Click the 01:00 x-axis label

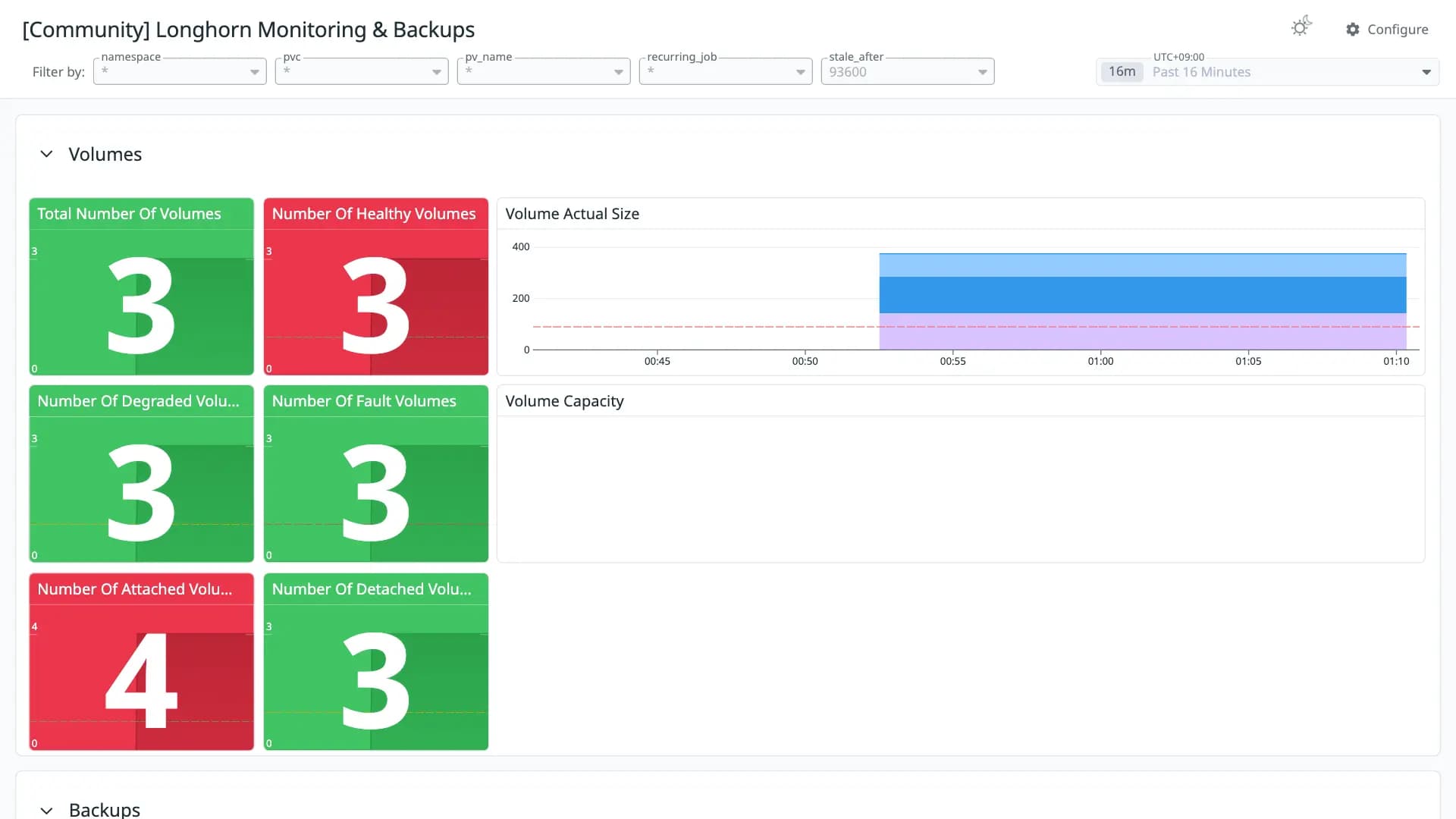(1101, 362)
